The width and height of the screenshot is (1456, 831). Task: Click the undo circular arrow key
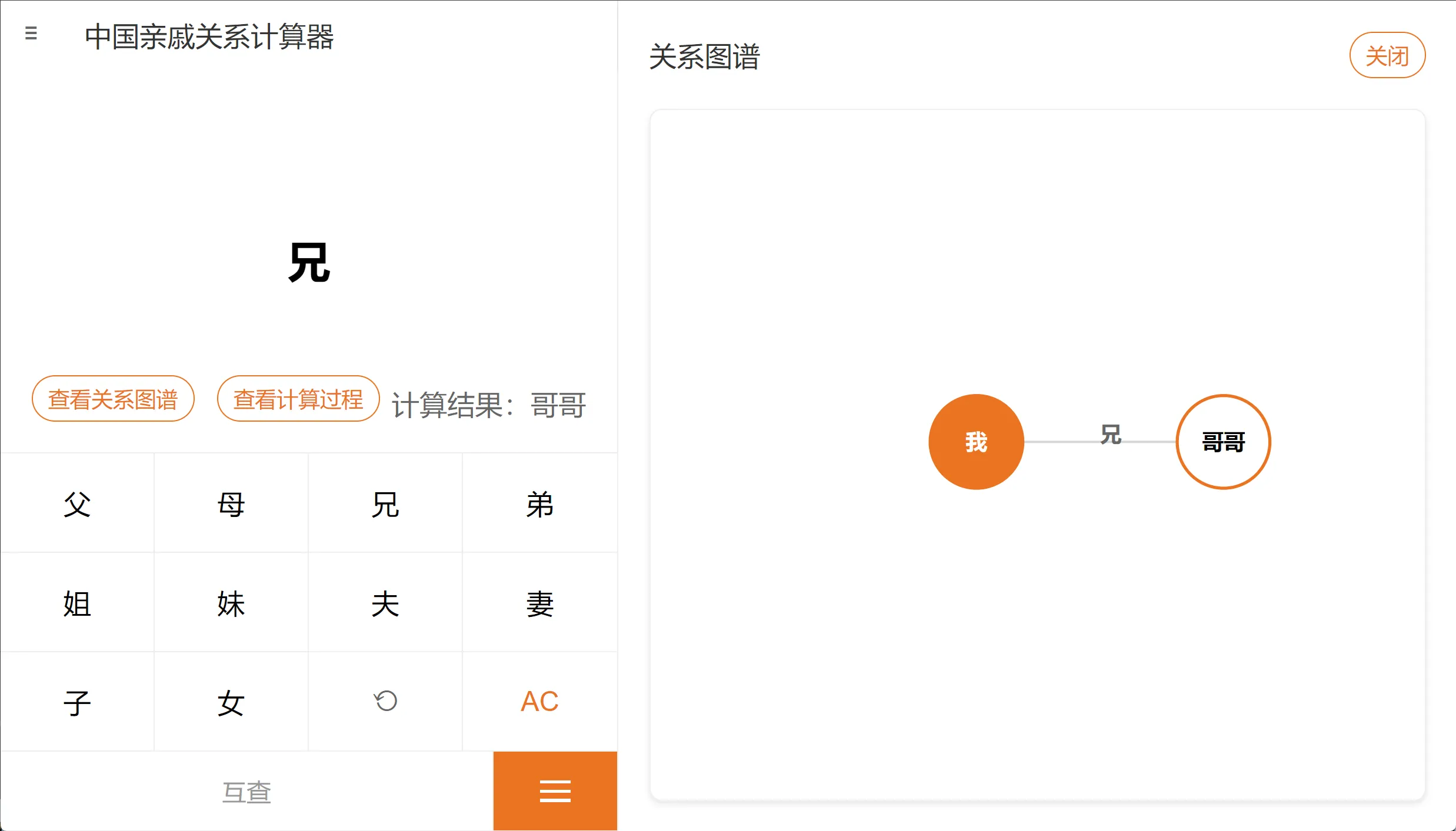coord(385,701)
